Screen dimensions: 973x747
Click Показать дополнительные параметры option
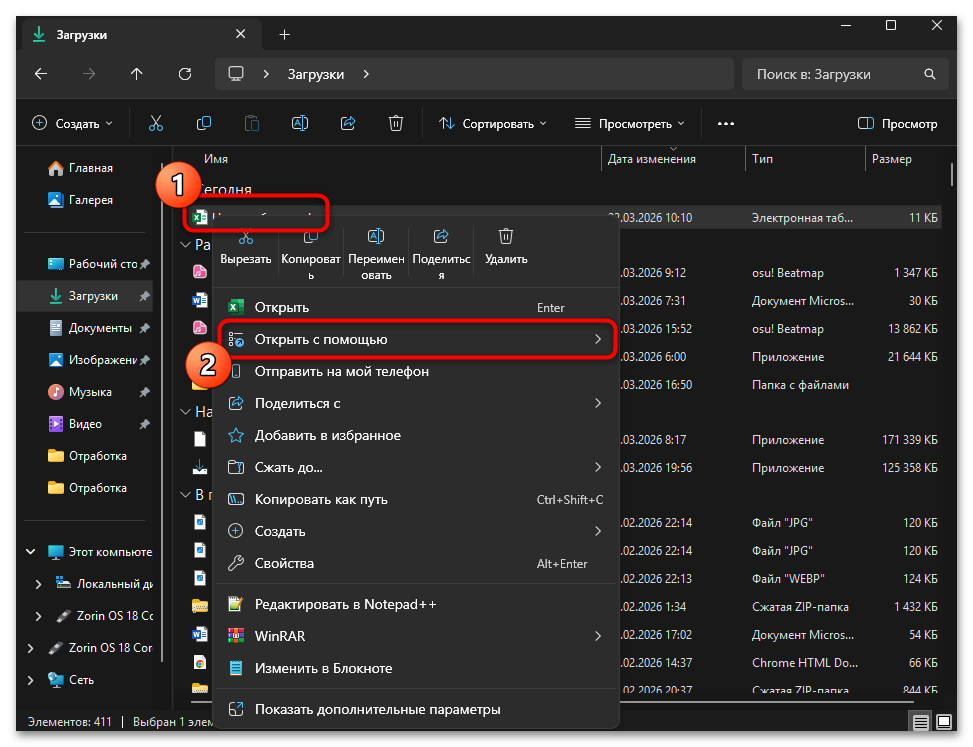[x=377, y=710]
